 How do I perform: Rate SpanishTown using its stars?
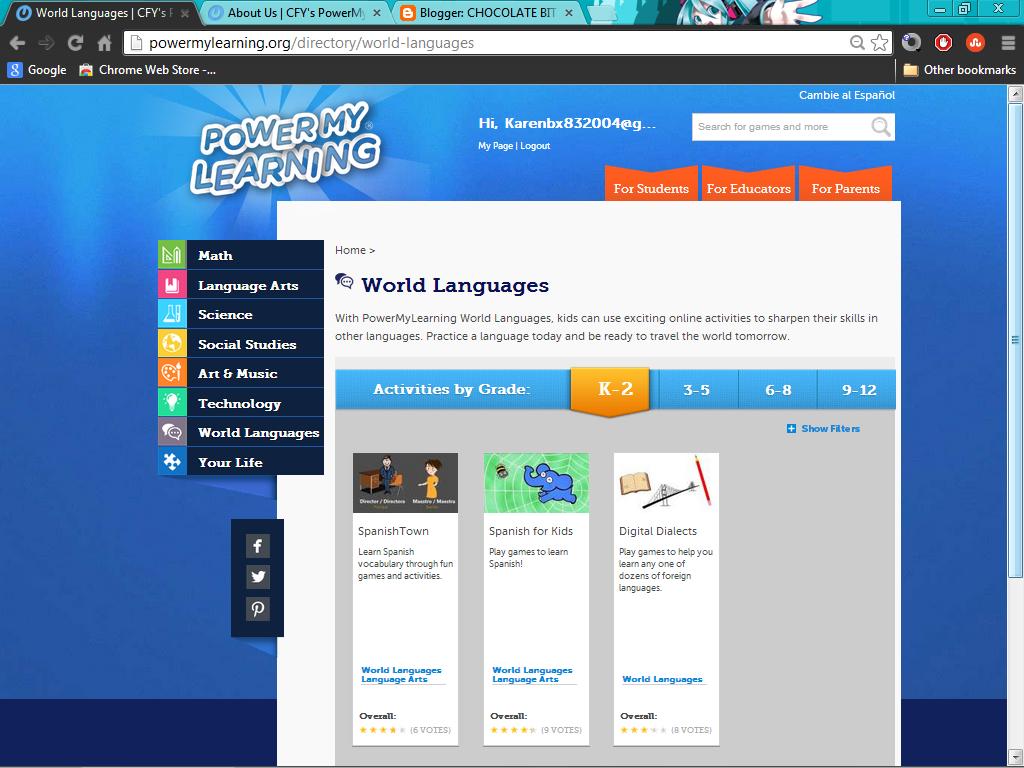click(x=383, y=730)
